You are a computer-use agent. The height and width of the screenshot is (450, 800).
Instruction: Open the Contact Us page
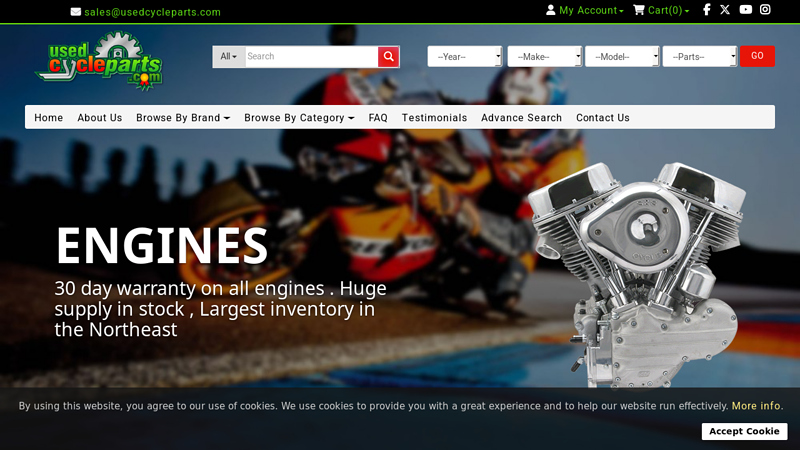click(603, 118)
